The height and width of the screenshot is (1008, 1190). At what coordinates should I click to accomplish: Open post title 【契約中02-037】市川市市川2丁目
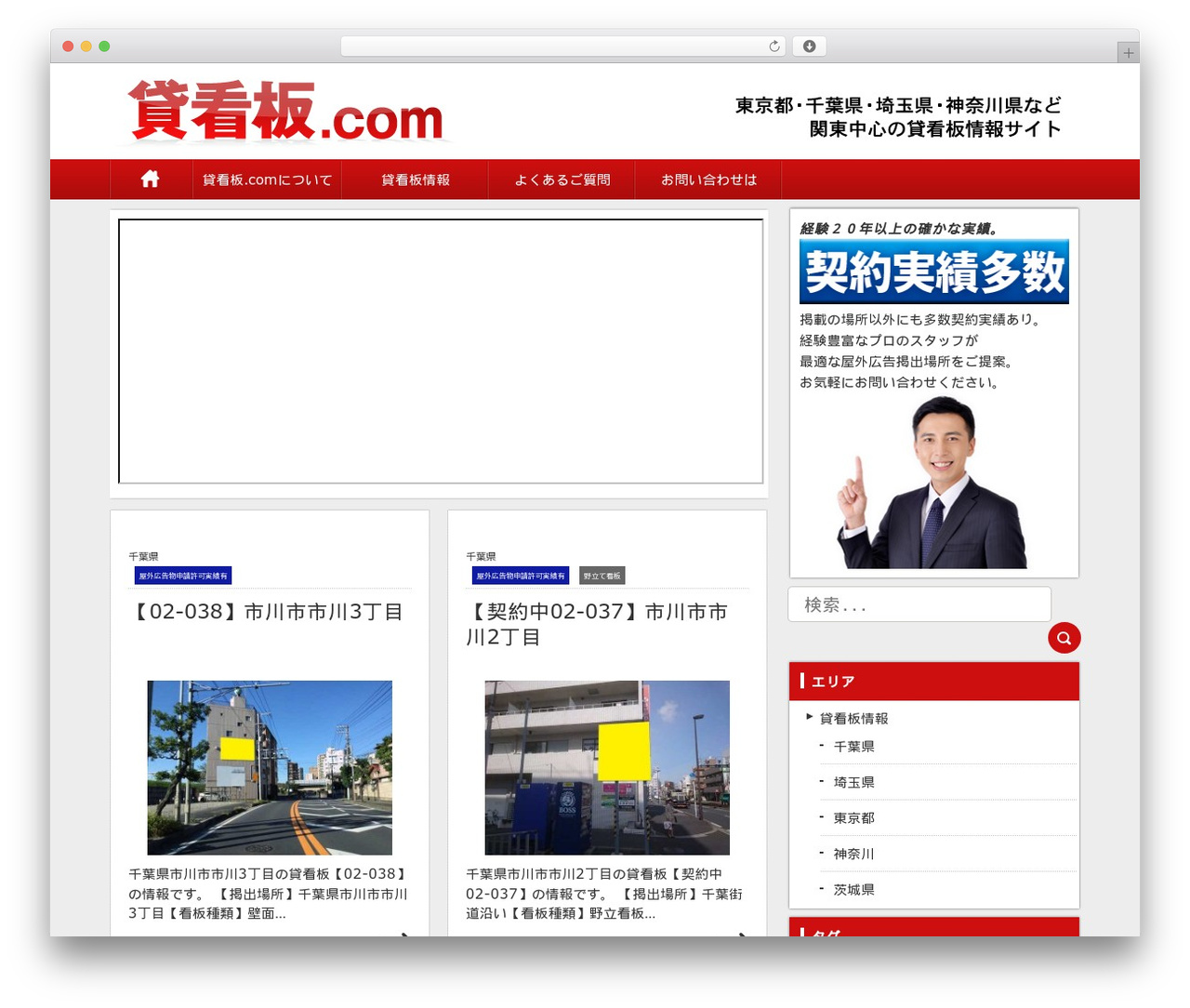pyautogui.click(x=597, y=624)
